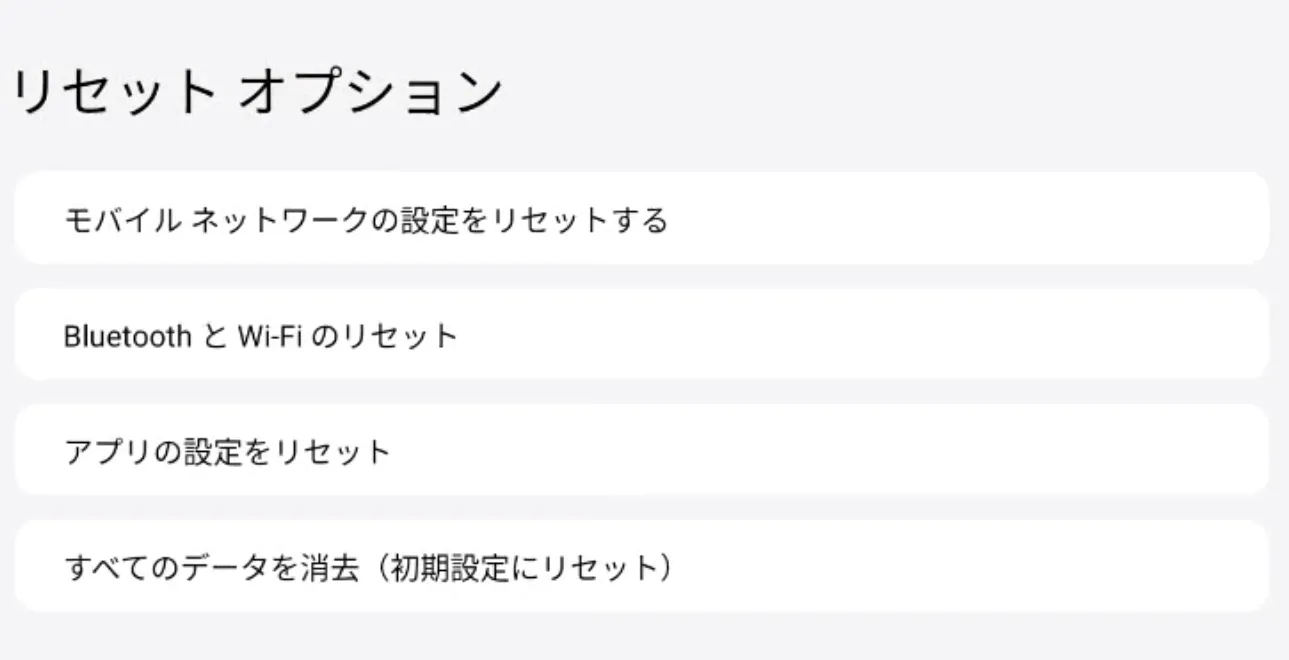Open モバイル ネットワークの設定をリセットする option
Image resolution: width=1289 pixels, height=660 pixels.
(365, 220)
